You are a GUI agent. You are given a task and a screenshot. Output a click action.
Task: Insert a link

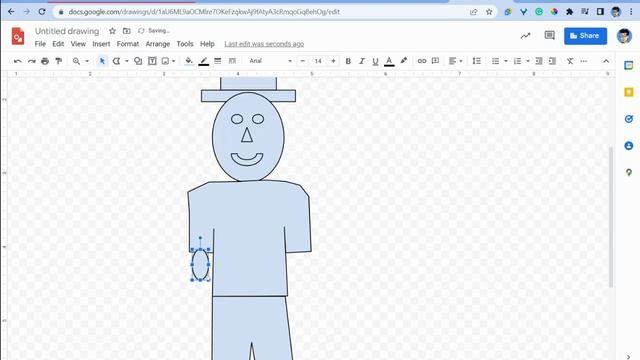coord(422,61)
